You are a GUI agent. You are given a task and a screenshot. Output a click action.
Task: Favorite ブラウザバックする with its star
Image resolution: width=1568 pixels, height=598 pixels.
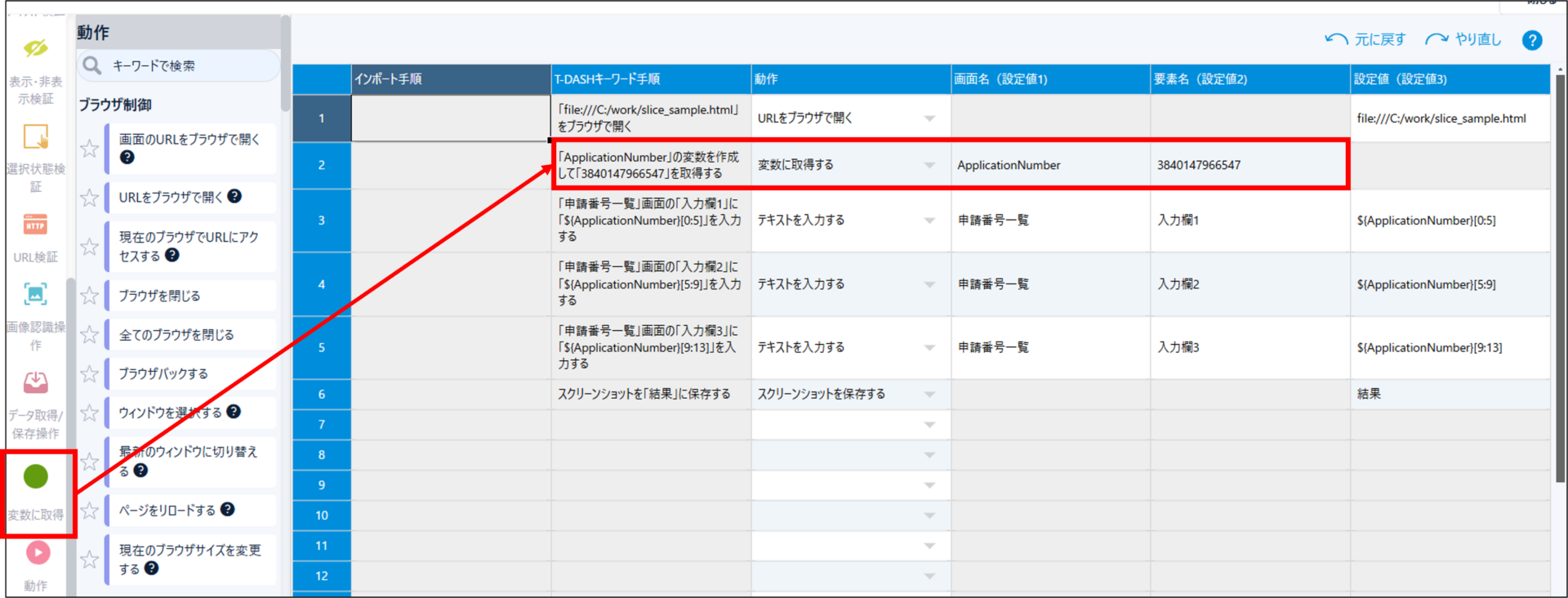coord(89,374)
